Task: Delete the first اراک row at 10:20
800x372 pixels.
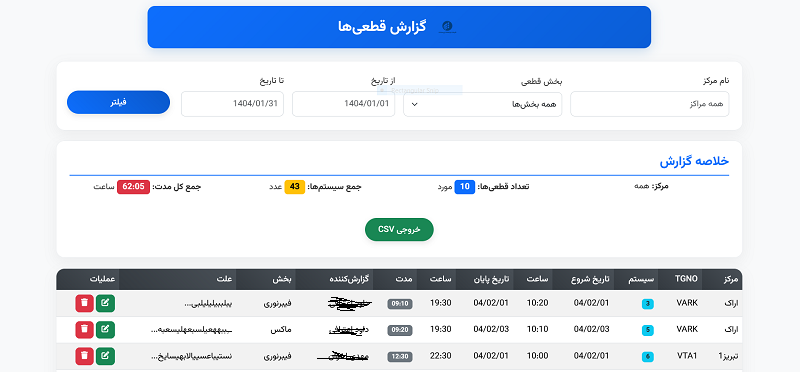Action: coord(84,303)
